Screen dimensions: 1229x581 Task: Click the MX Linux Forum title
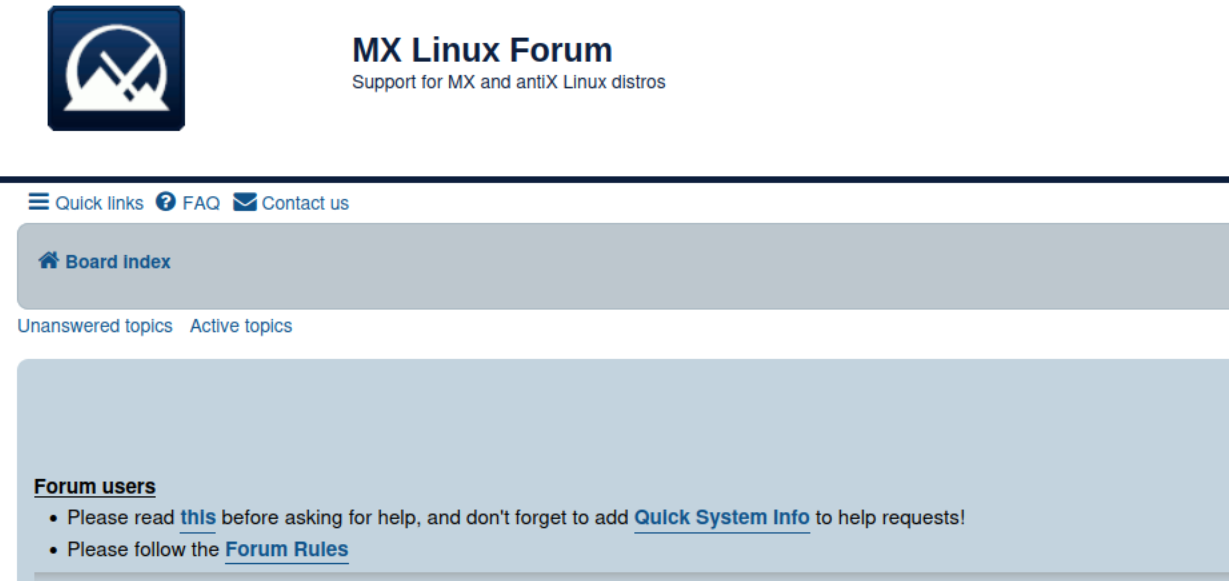pyautogui.click(x=482, y=50)
